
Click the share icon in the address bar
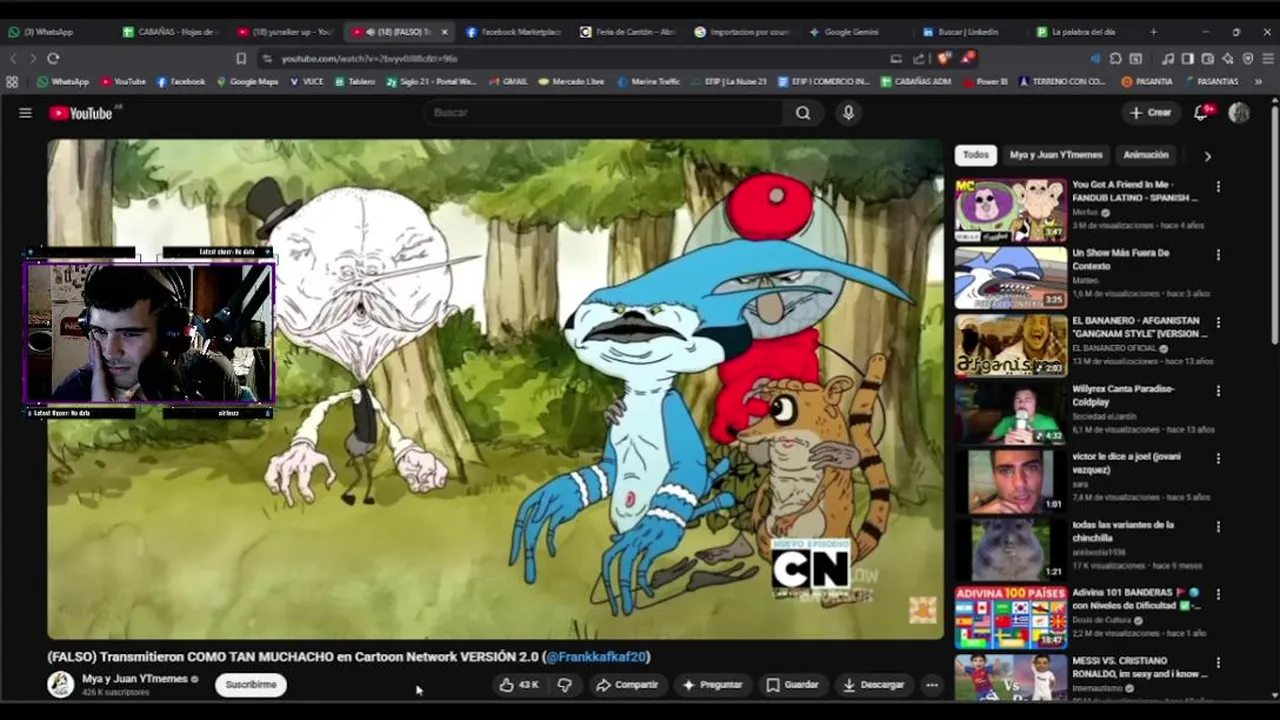pyautogui.click(x=919, y=59)
